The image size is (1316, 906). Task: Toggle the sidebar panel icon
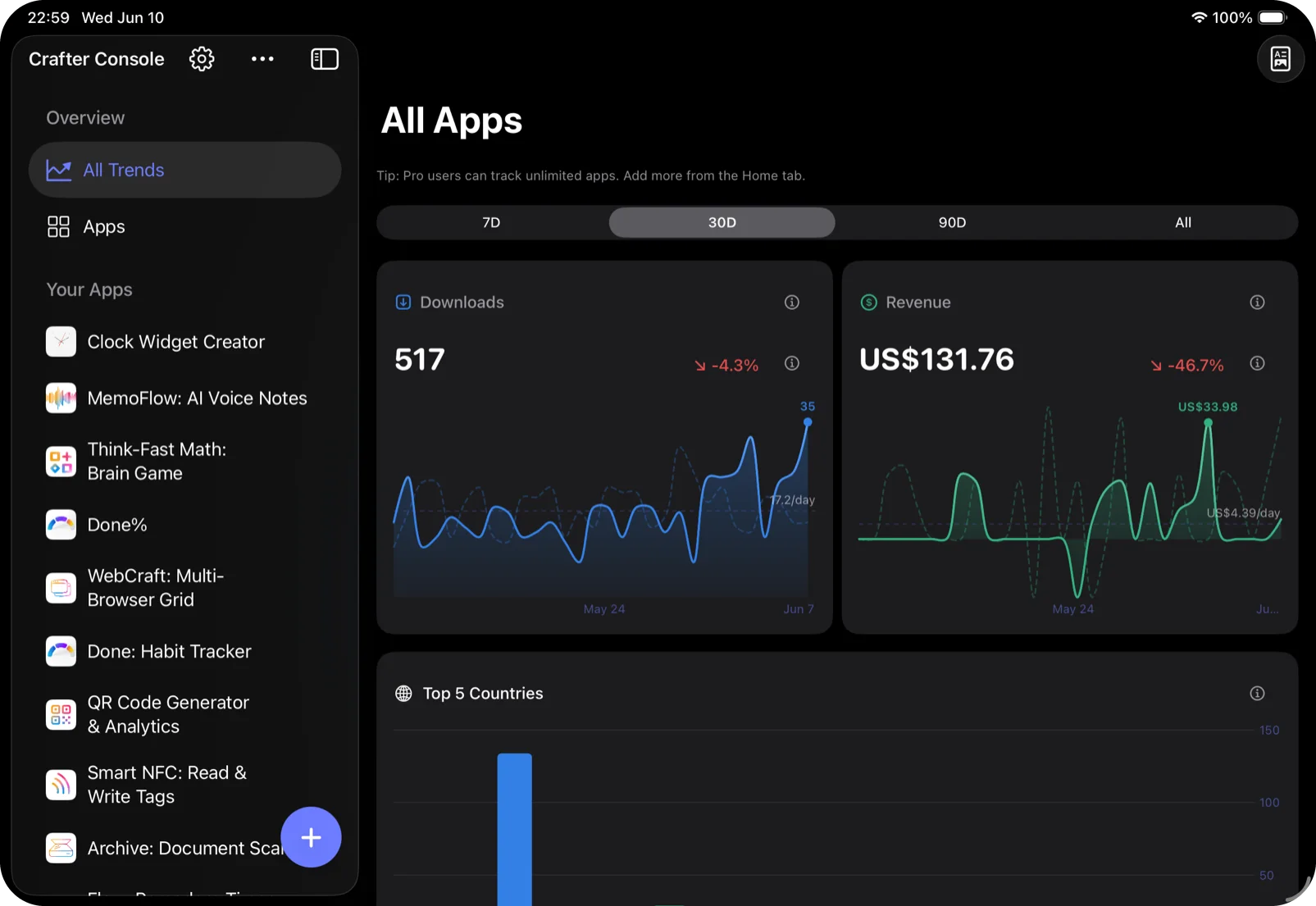pos(325,59)
